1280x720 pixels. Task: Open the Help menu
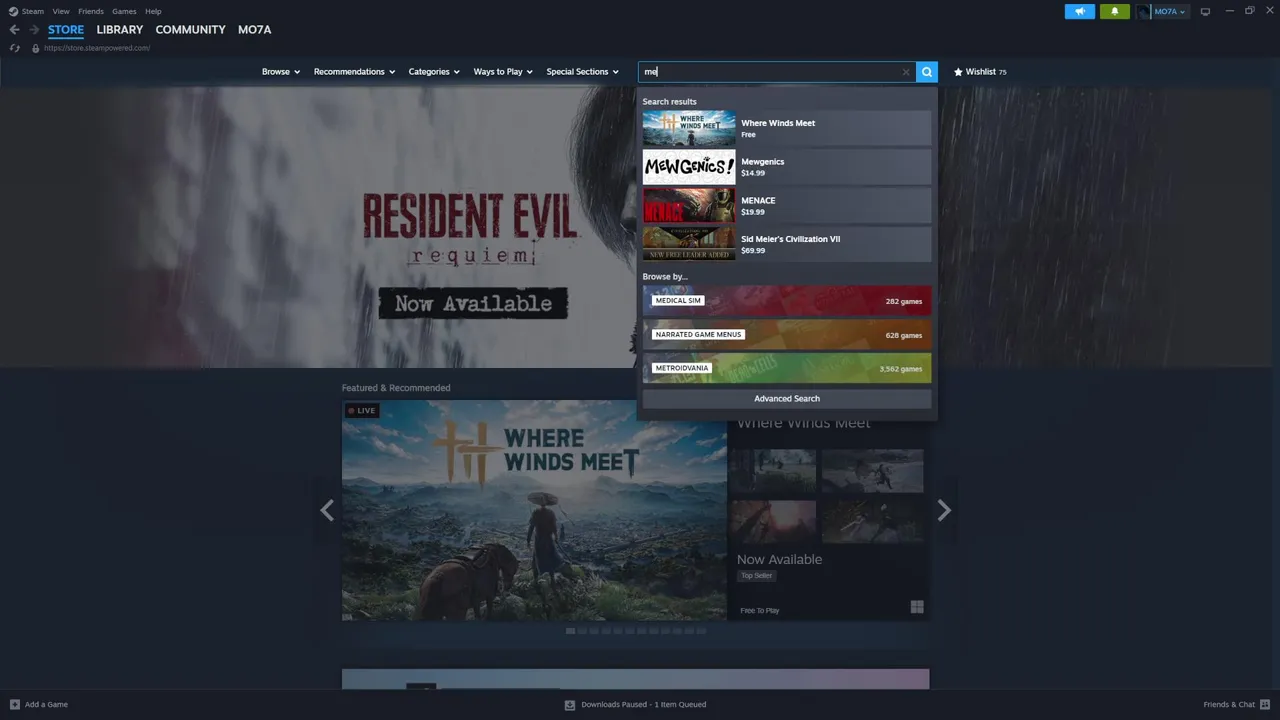point(153,11)
